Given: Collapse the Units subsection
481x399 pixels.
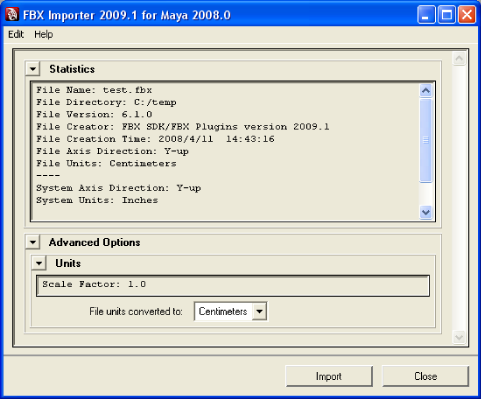Looking at the screenshot, I should tap(39, 263).
